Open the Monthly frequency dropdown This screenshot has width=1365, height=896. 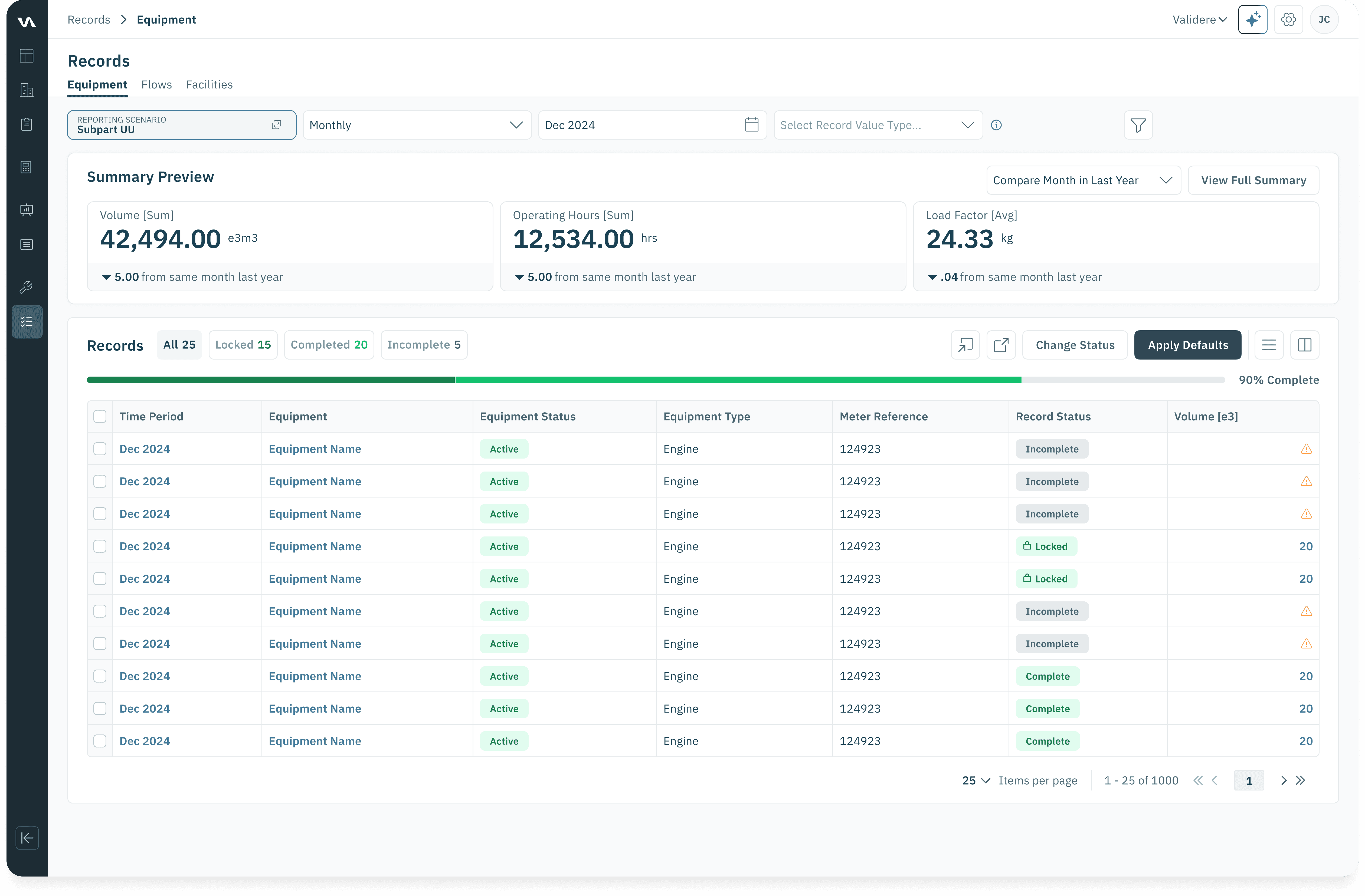point(417,125)
